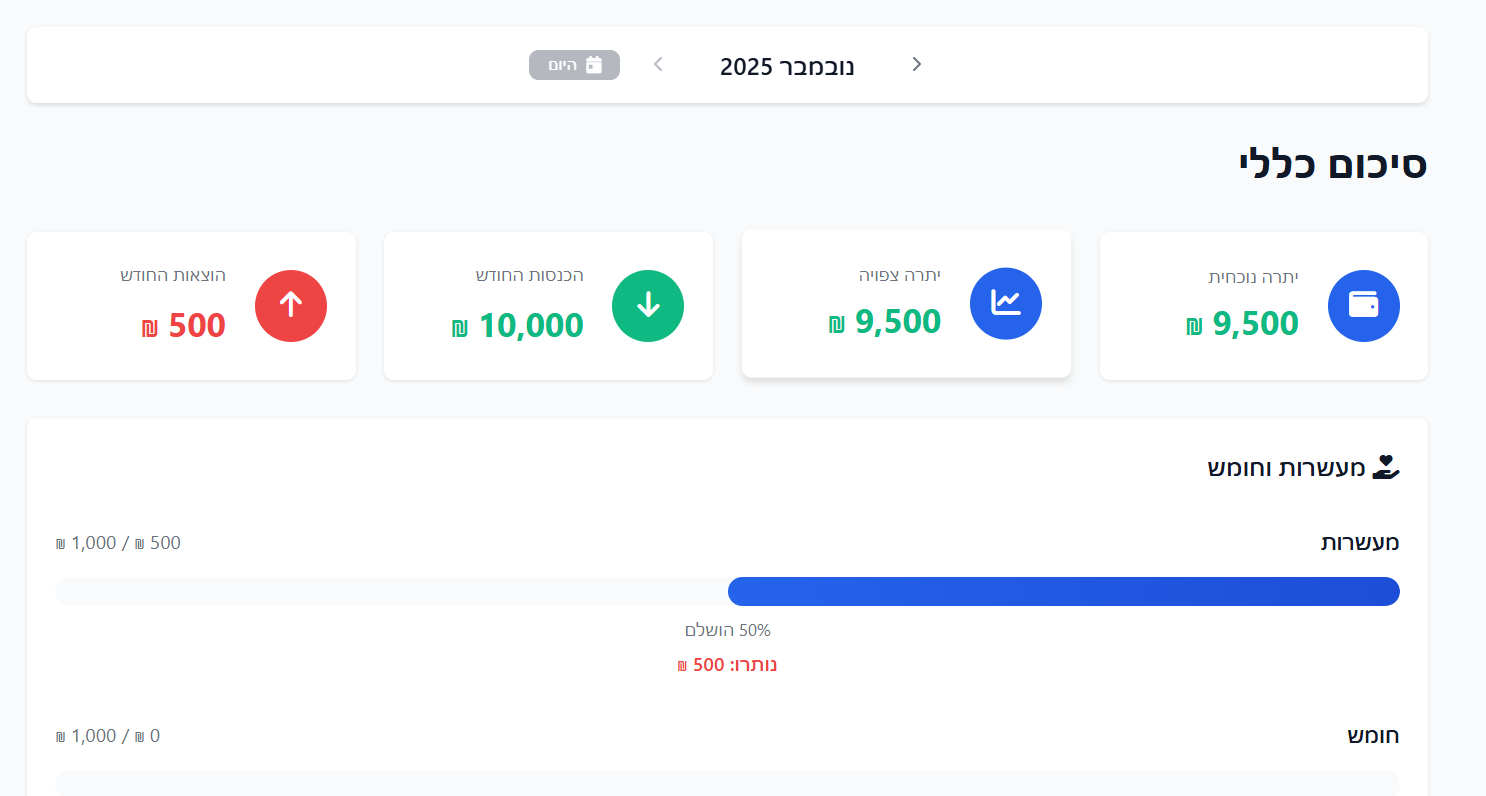Viewport: 1486px width, 796px height.
Task: Select the חומש row label
Action: [1372, 736]
